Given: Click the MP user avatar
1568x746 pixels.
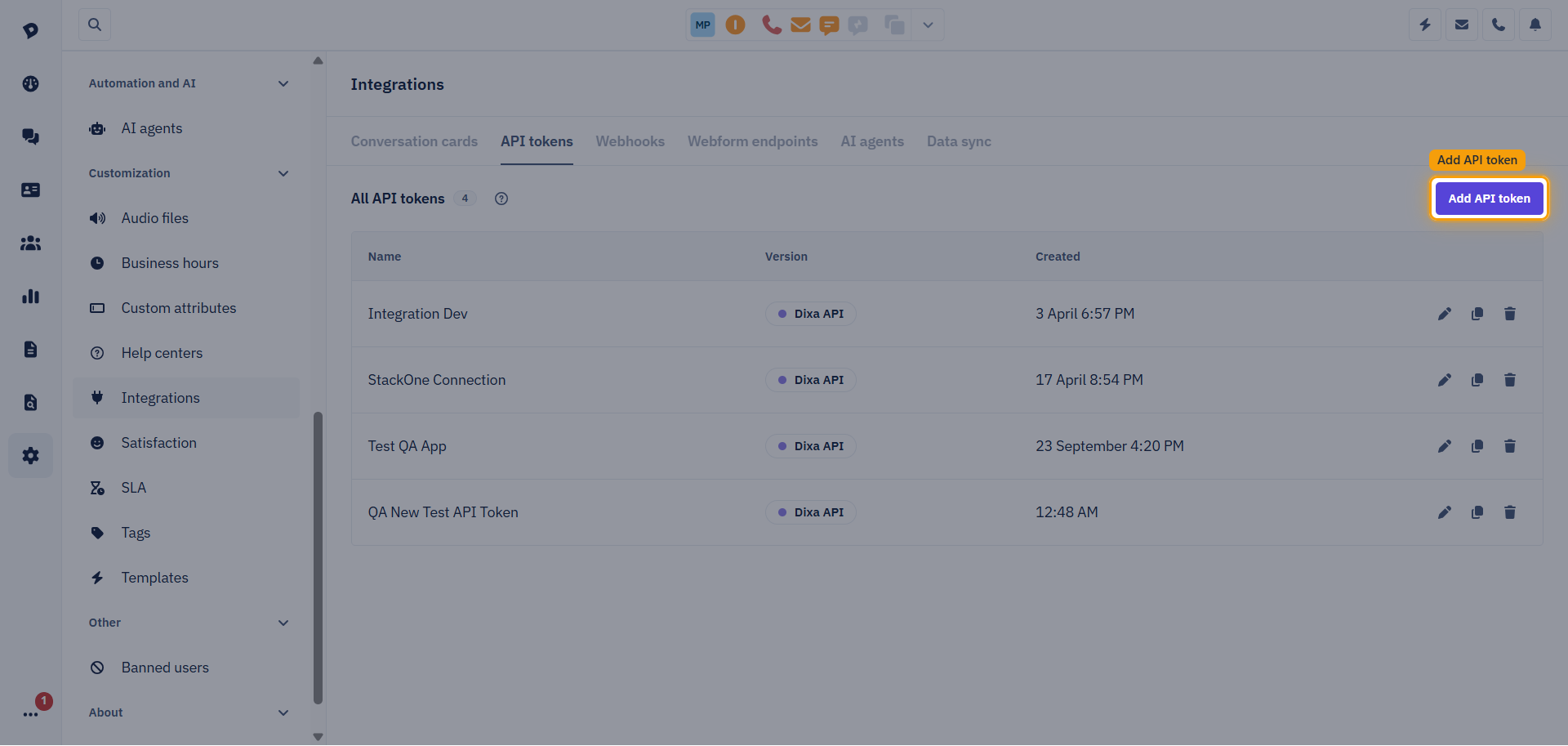Looking at the screenshot, I should 702,25.
